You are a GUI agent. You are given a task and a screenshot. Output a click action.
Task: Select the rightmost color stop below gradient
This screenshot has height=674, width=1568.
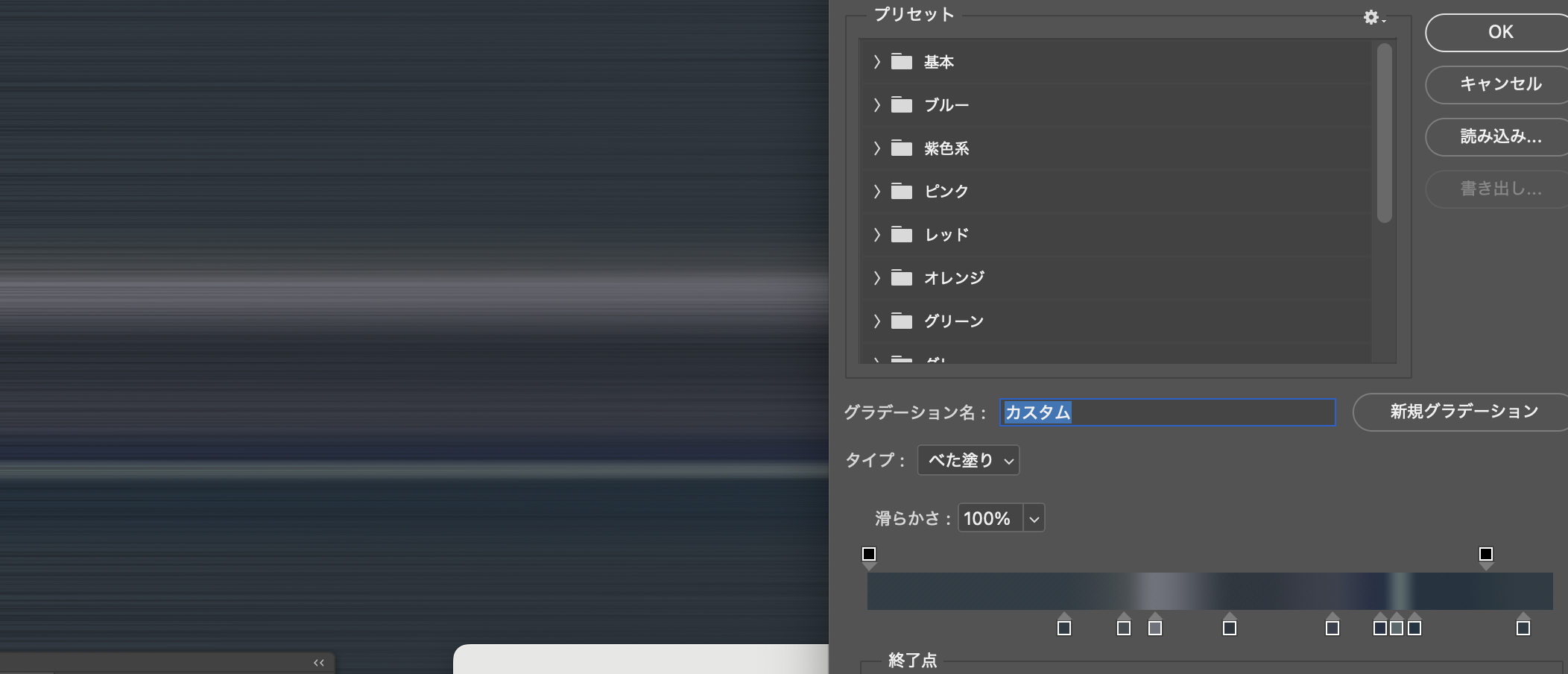[x=1523, y=628]
